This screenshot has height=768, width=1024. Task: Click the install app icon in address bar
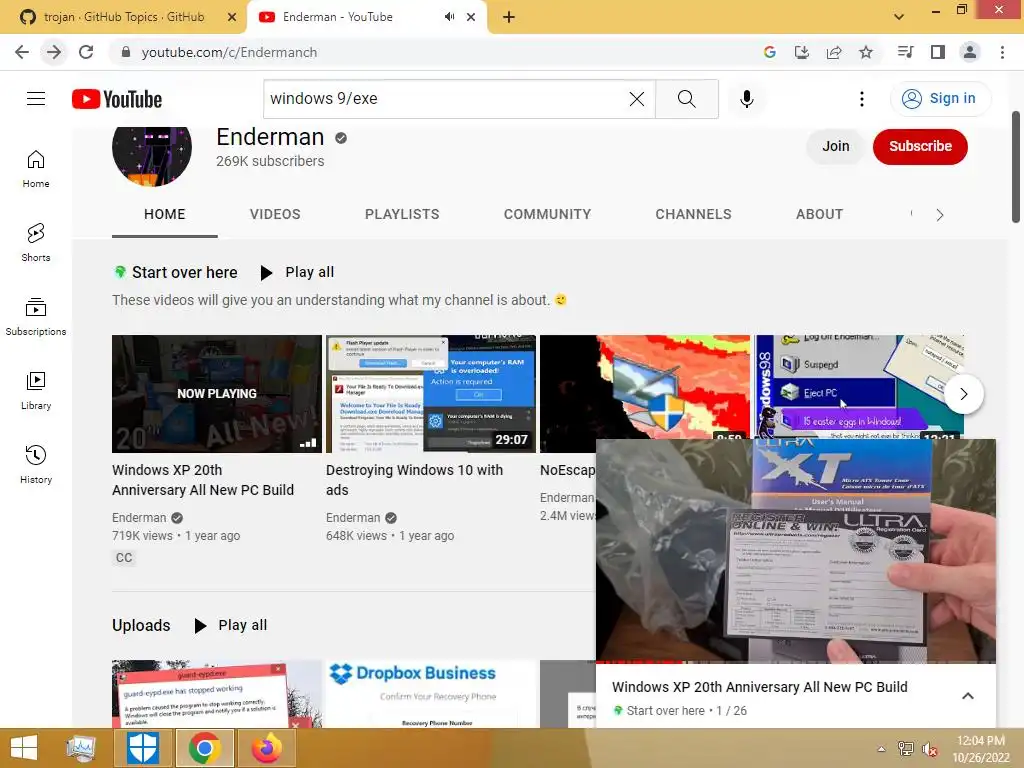tap(802, 52)
